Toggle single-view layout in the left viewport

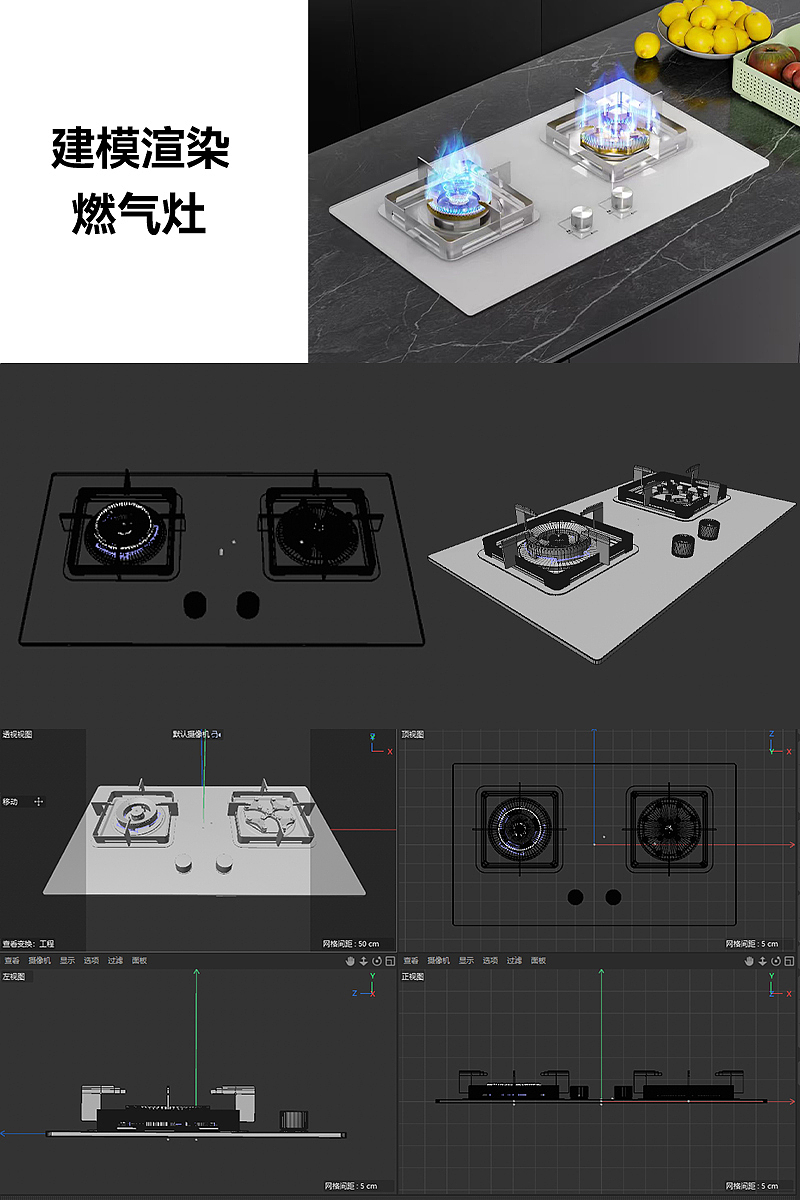pos(390,962)
